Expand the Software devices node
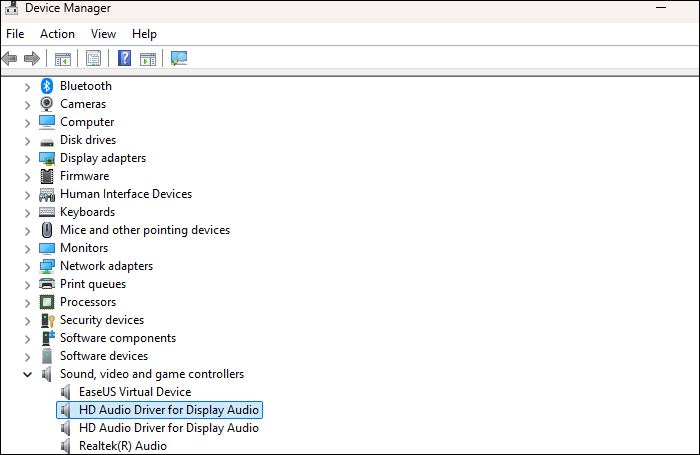700x455 pixels. pos(27,357)
